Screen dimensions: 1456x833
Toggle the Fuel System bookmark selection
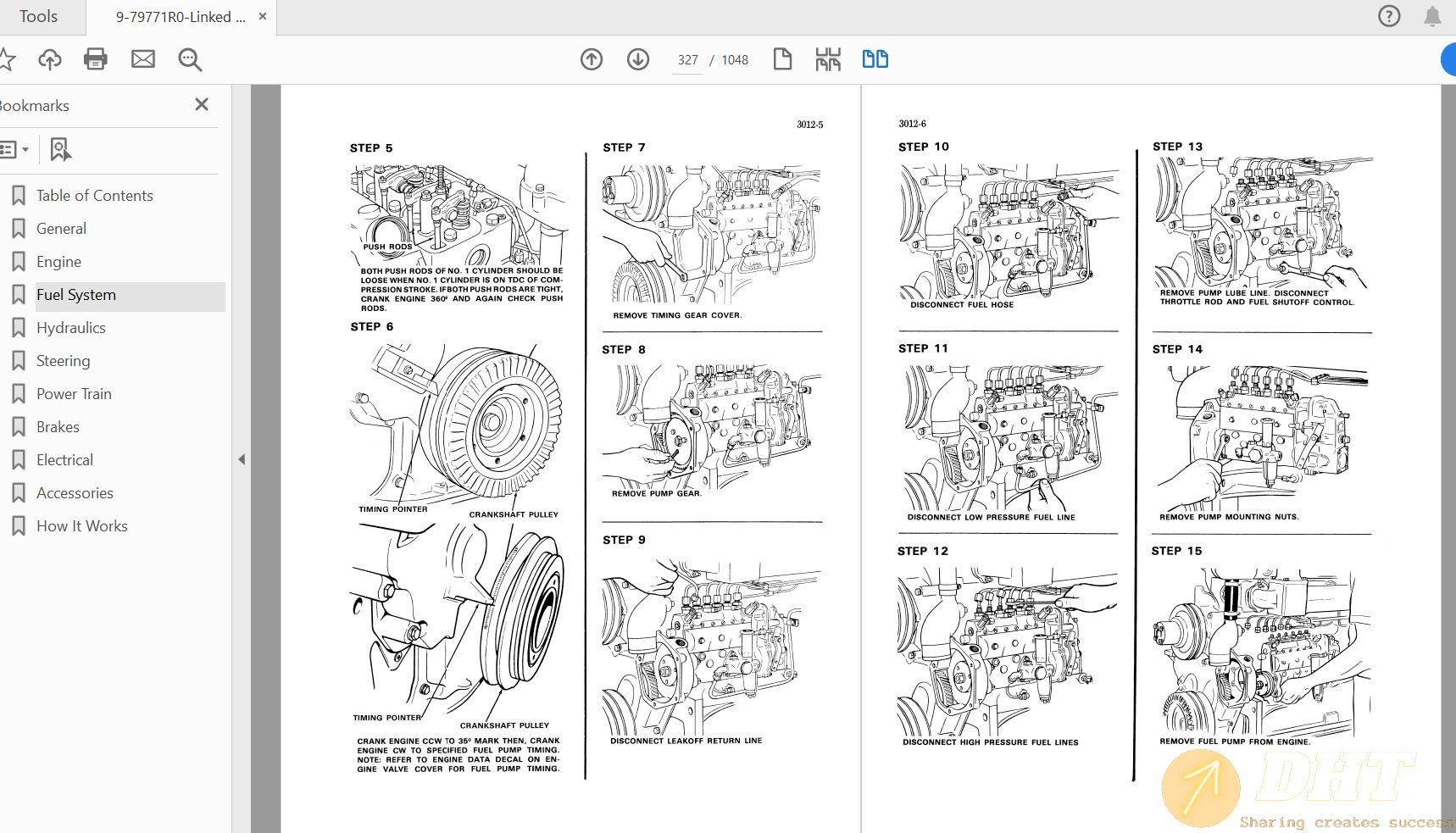tap(75, 295)
